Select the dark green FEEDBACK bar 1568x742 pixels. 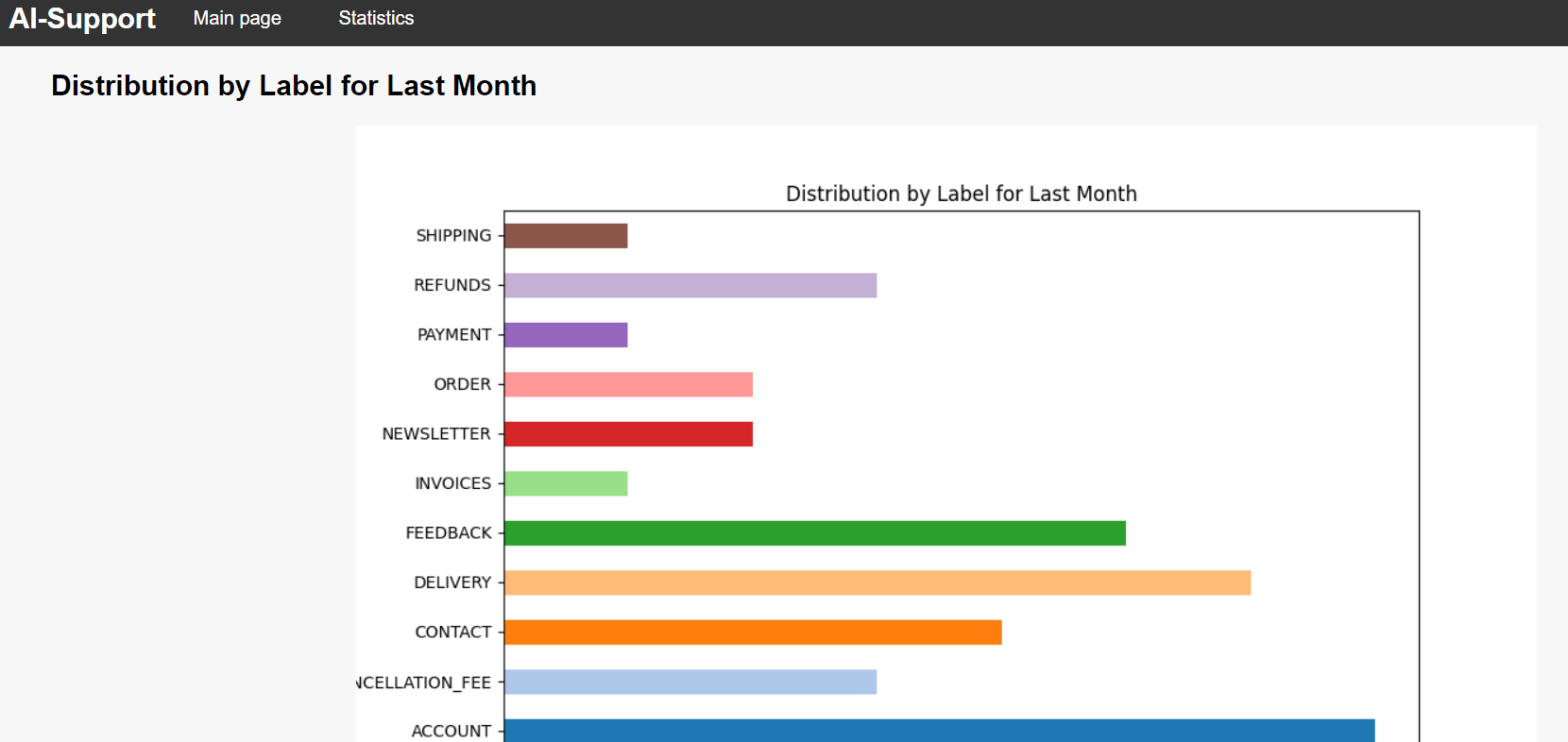(x=815, y=533)
